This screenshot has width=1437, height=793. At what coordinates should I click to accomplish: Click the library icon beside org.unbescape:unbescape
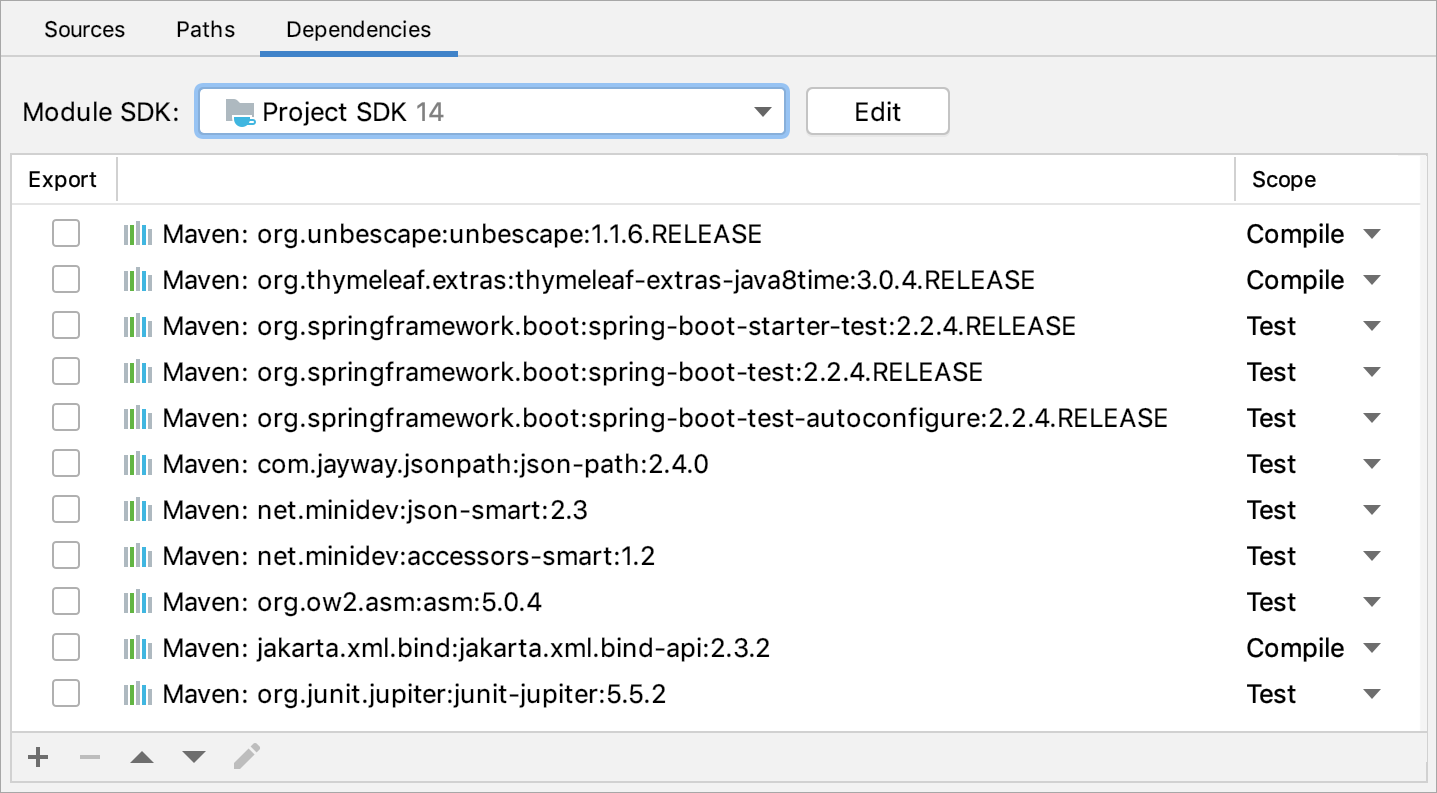tap(138, 234)
